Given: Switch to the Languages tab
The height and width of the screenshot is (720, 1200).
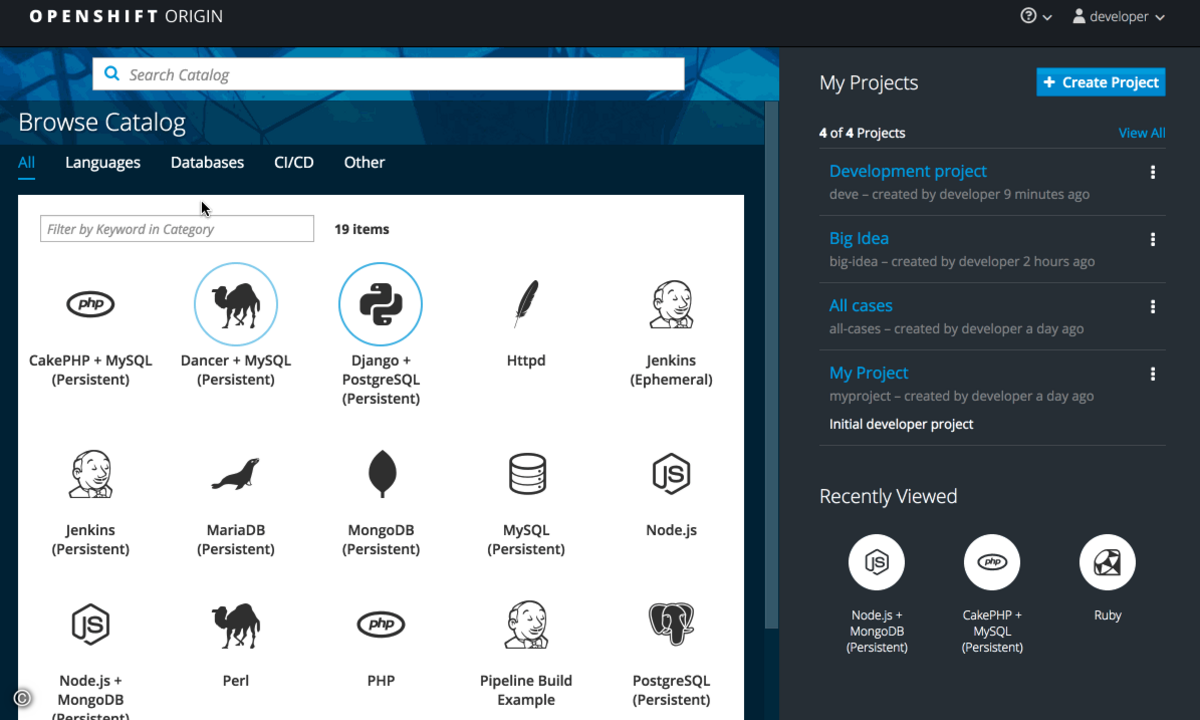Looking at the screenshot, I should 103,162.
